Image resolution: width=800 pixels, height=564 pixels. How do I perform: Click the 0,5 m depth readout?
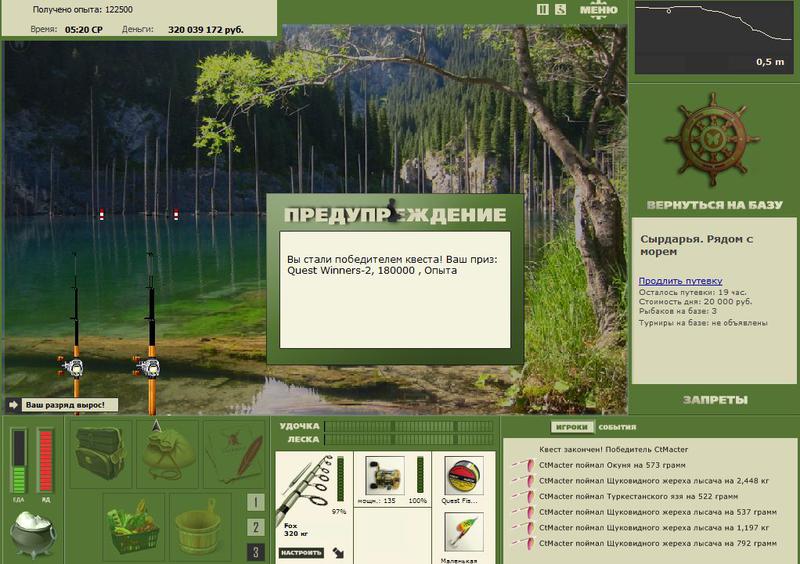(x=770, y=62)
